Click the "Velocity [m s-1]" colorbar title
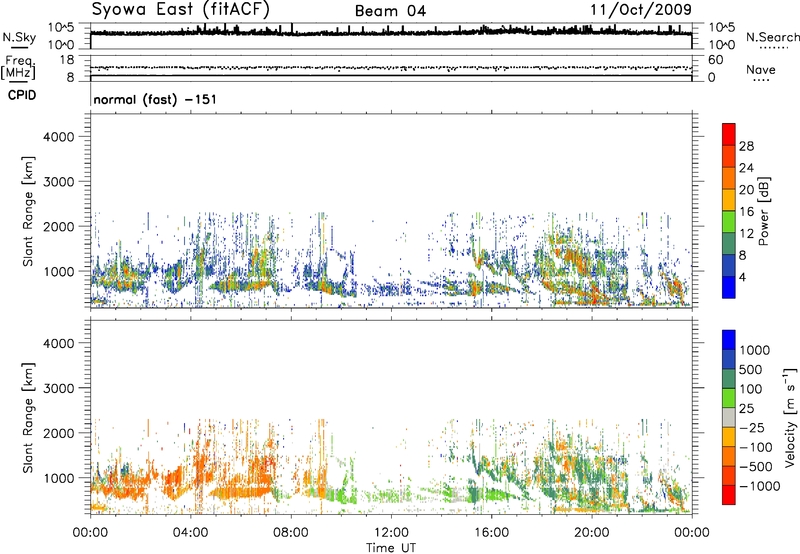This screenshot has height=554, width=800. pos(790,418)
